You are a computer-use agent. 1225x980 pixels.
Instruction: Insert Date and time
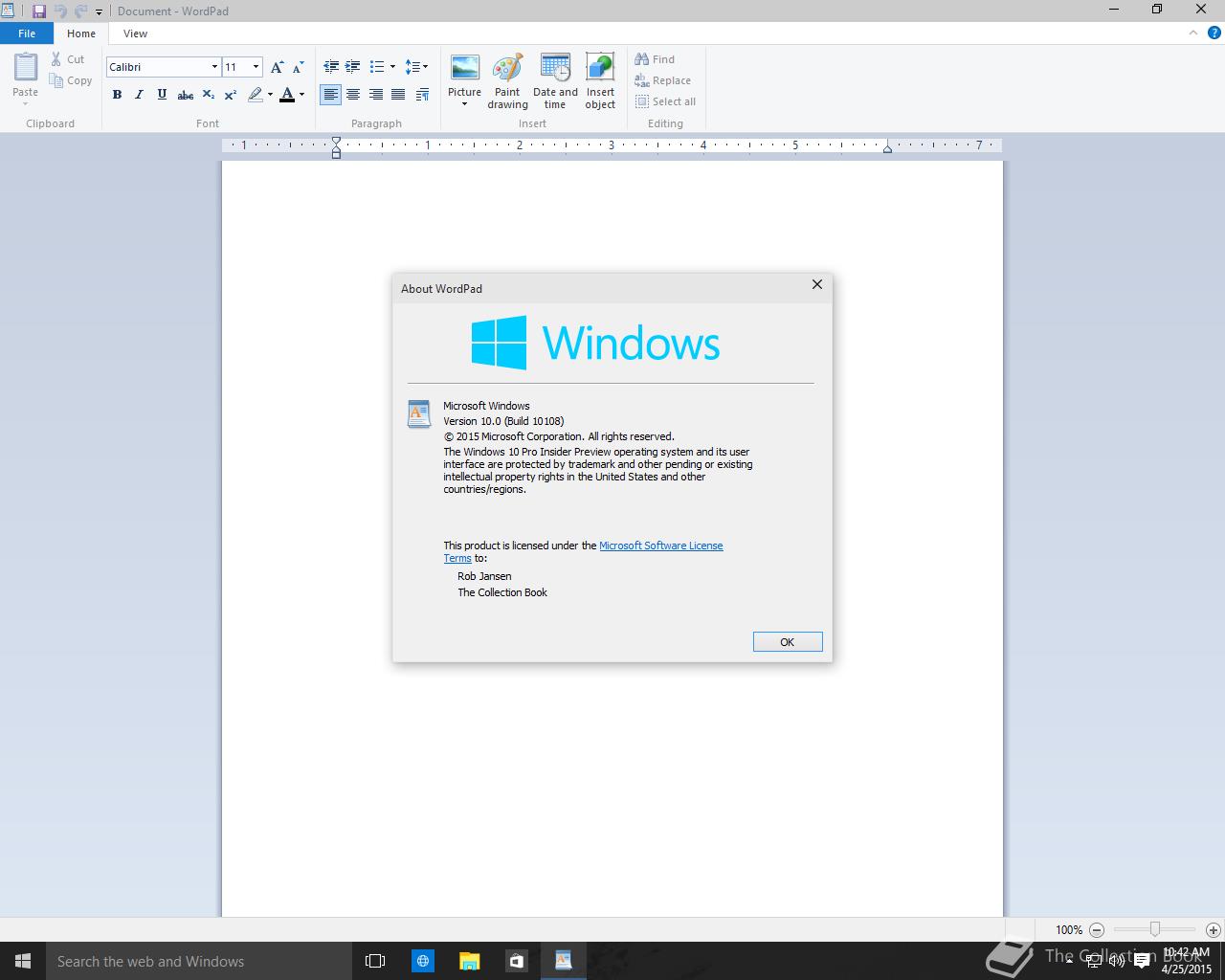point(555,81)
